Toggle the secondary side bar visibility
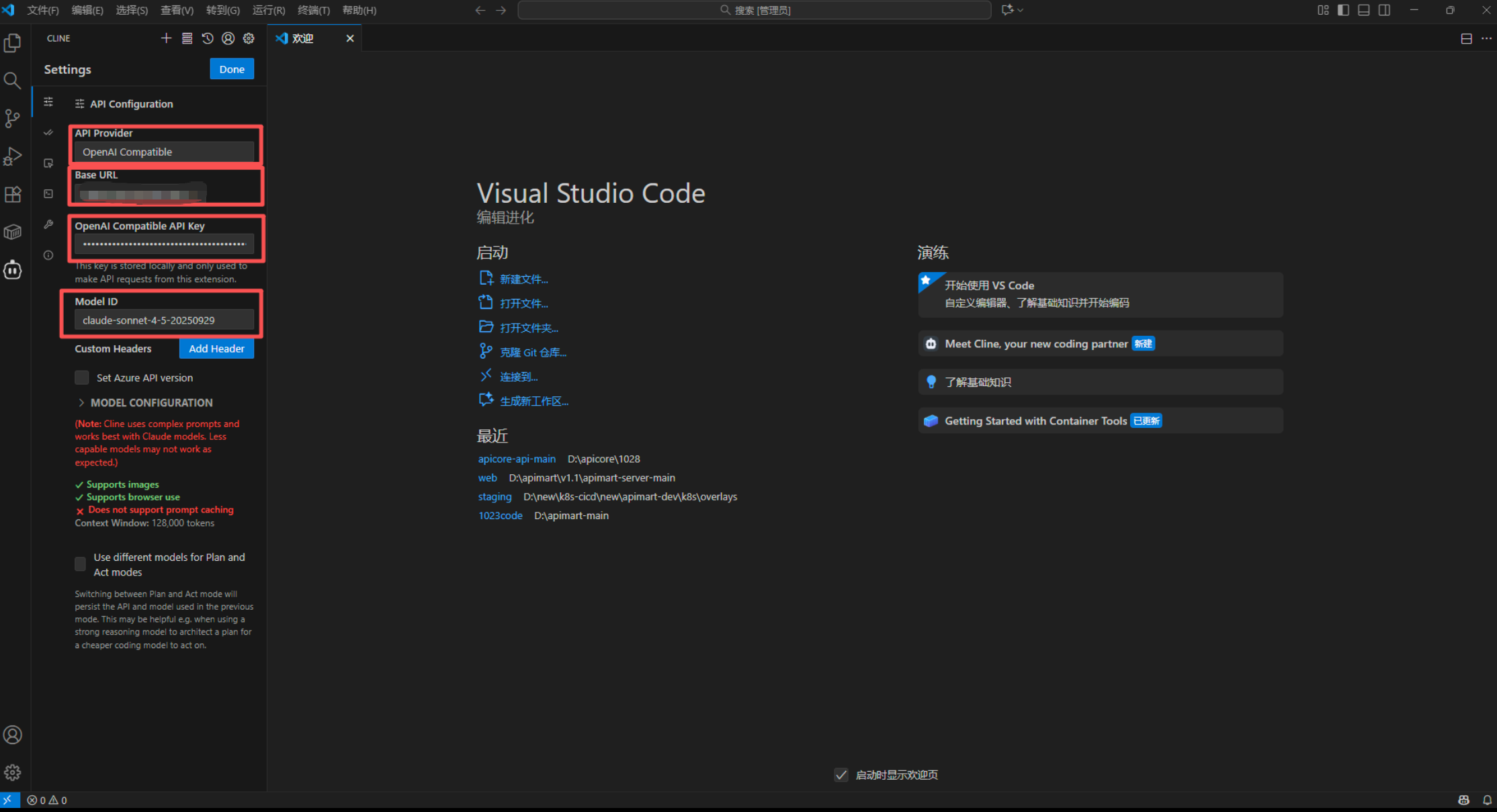Screen dimensions: 1497x812 1384,10
